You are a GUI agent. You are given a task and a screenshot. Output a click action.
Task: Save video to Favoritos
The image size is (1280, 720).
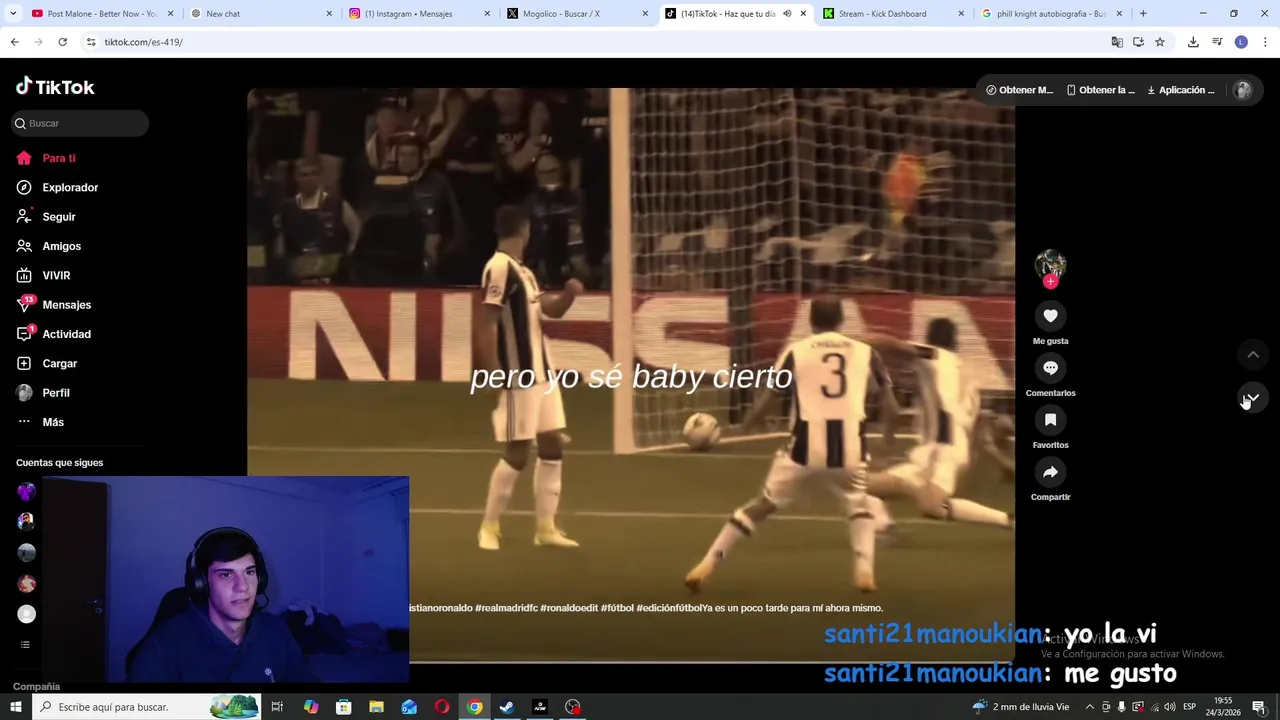1050,420
